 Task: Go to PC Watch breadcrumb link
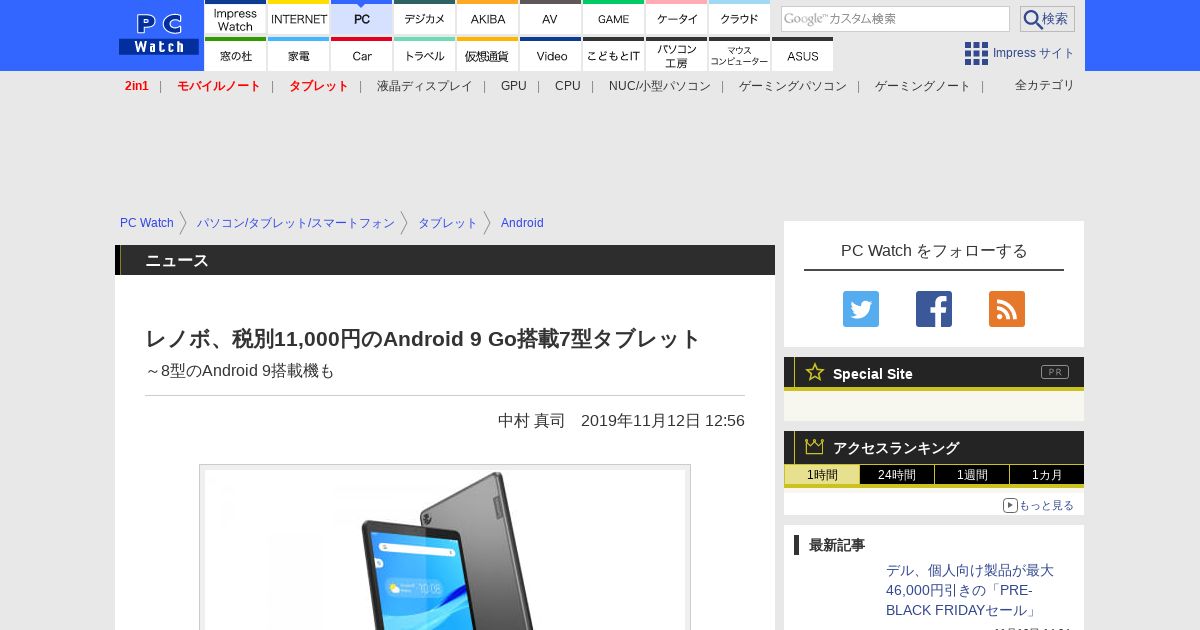[x=147, y=223]
